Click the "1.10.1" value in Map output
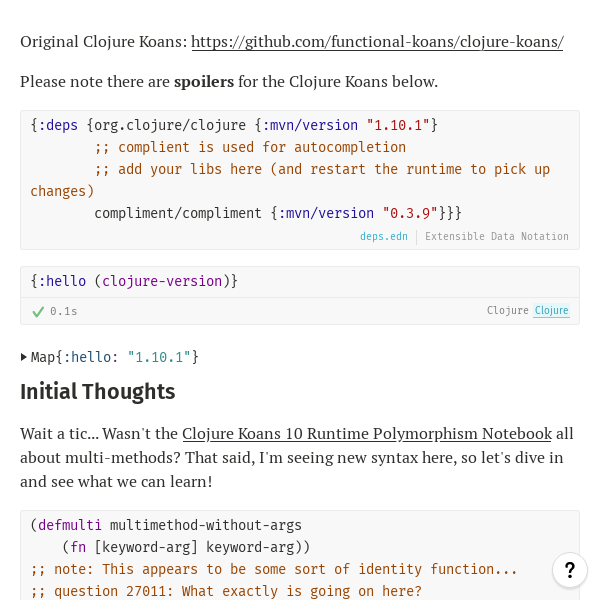Screen dimensions: 600x600 (x=159, y=357)
